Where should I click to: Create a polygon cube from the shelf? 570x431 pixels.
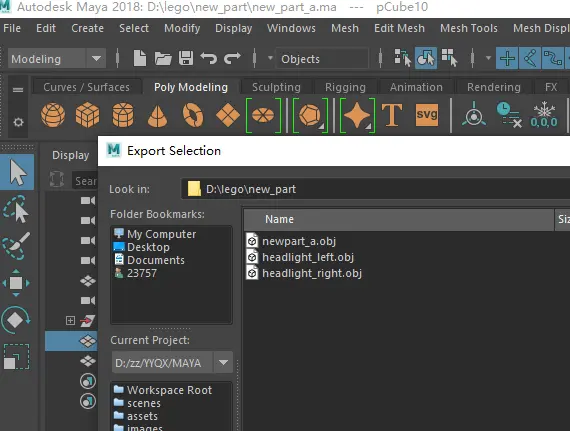click(x=87, y=115)
